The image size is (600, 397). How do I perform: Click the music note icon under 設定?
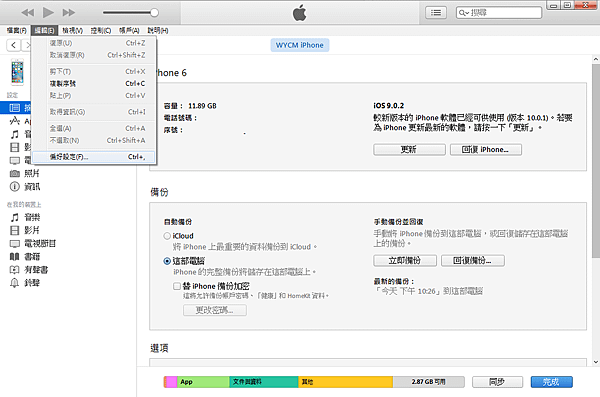click(x=15, y=134)
